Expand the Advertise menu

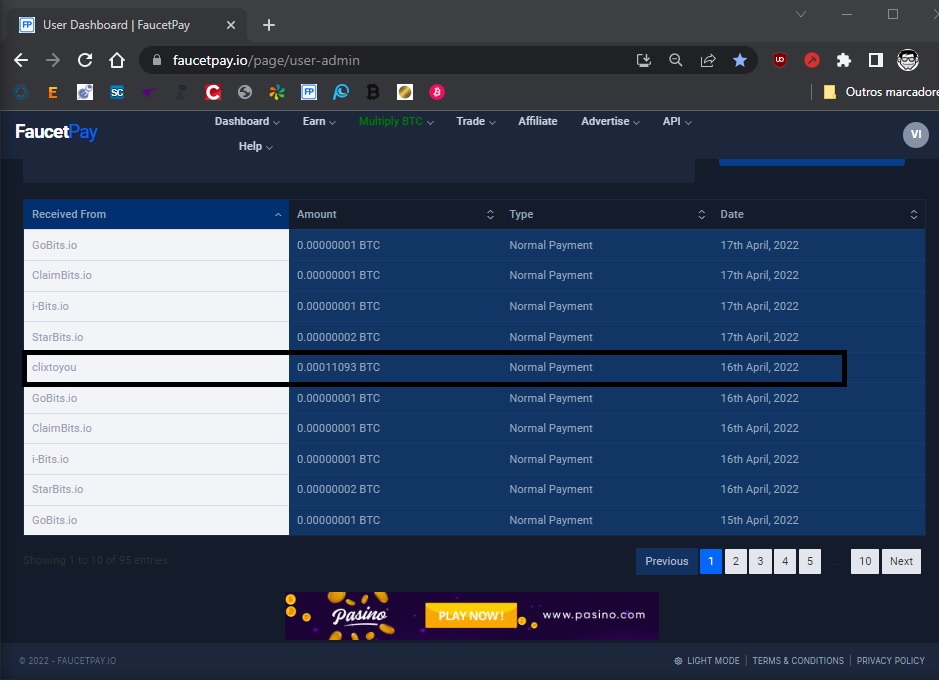[x=610, y=122]
